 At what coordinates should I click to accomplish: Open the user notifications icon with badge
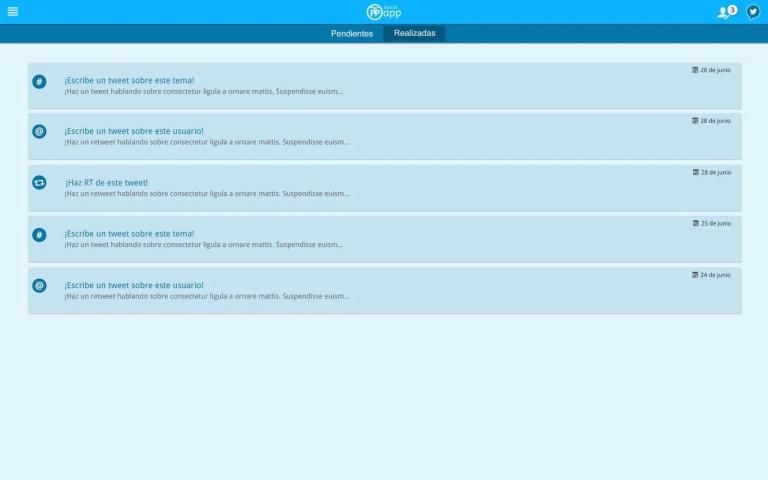coord(726,12)
